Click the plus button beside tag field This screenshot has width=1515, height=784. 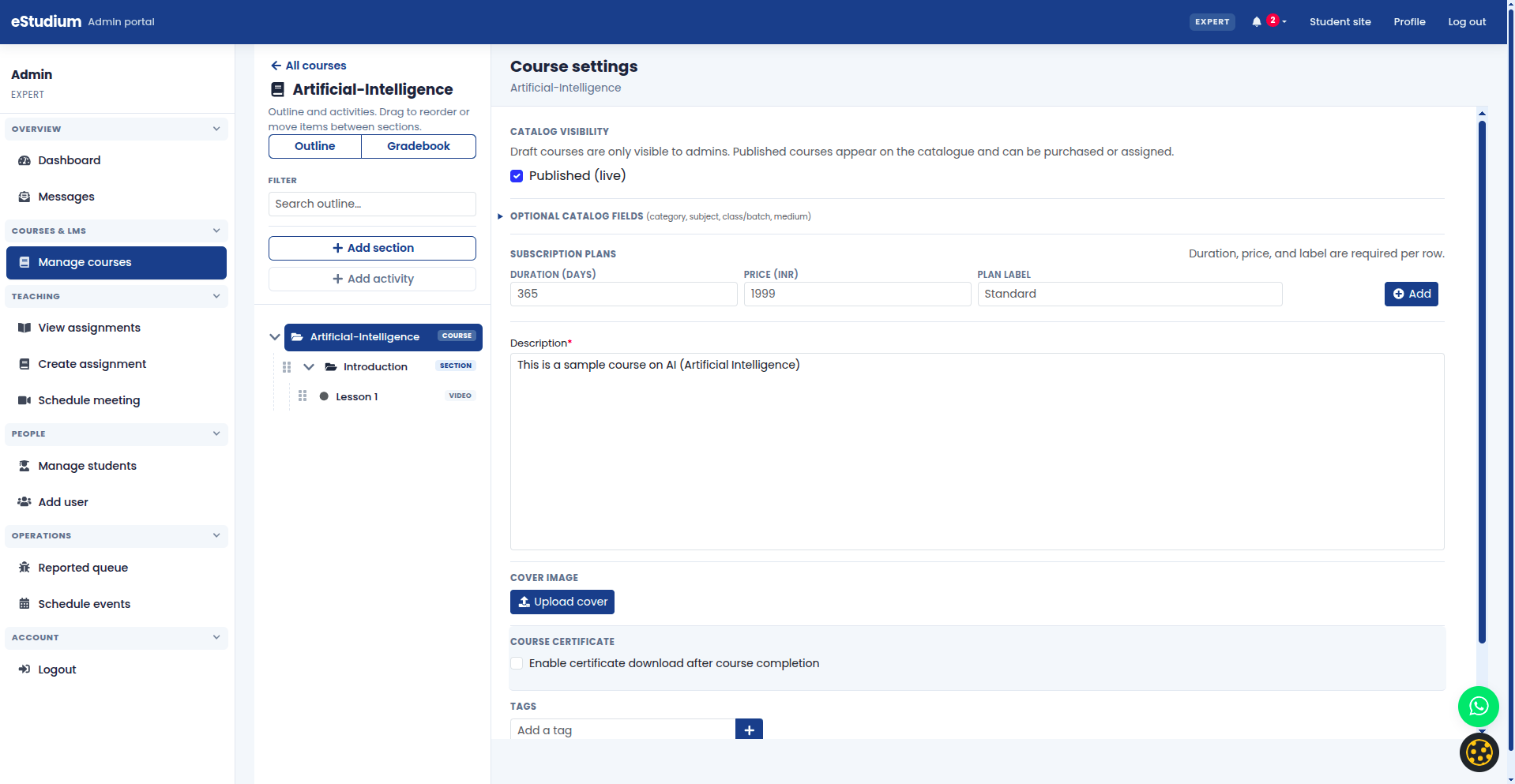pyautogui.click(x=749, y=730)
